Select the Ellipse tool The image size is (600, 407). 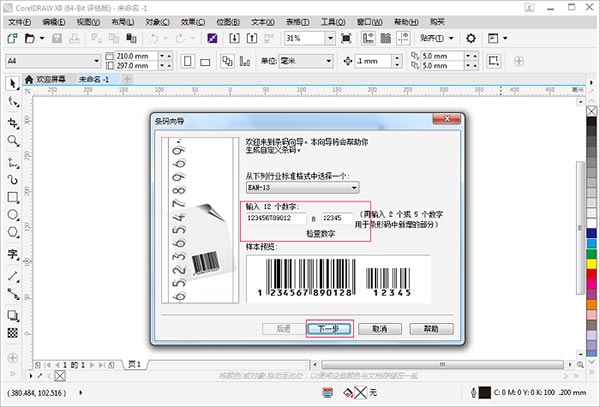point(13,215)
